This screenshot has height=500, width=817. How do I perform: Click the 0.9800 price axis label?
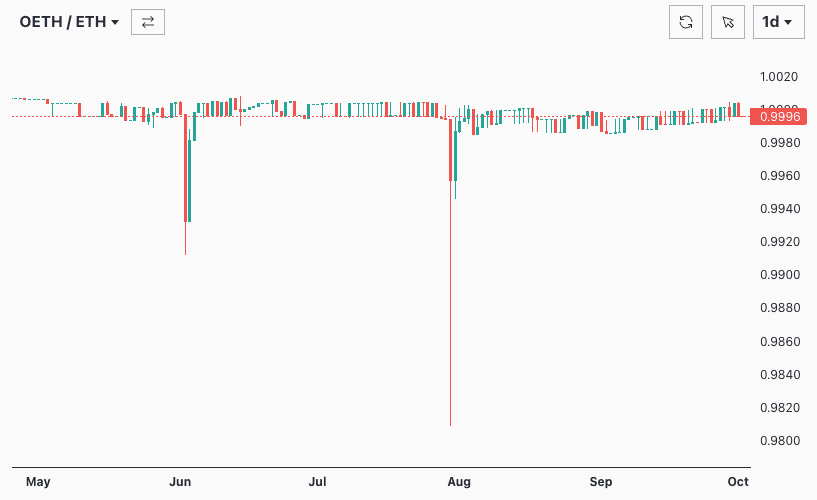(x=779, y=441)
